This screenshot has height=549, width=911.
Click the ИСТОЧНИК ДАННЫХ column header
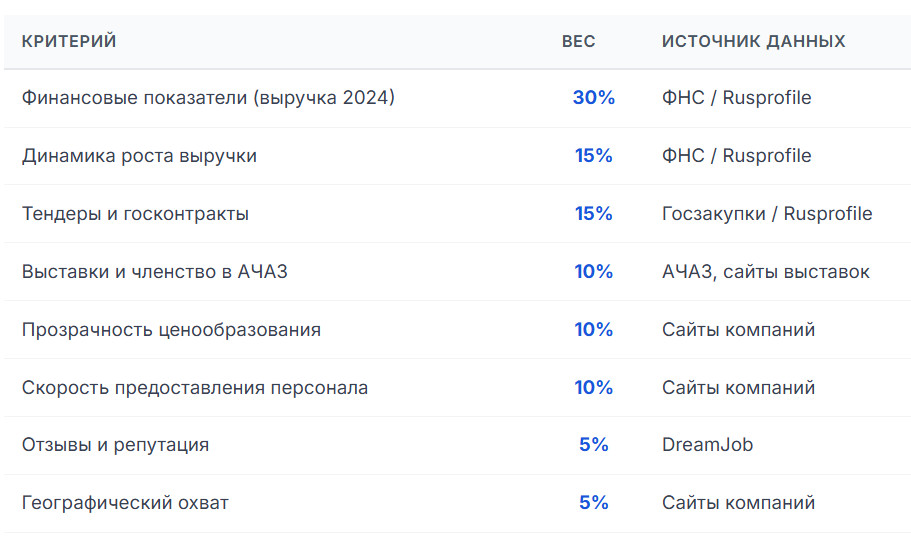(753, 41)
